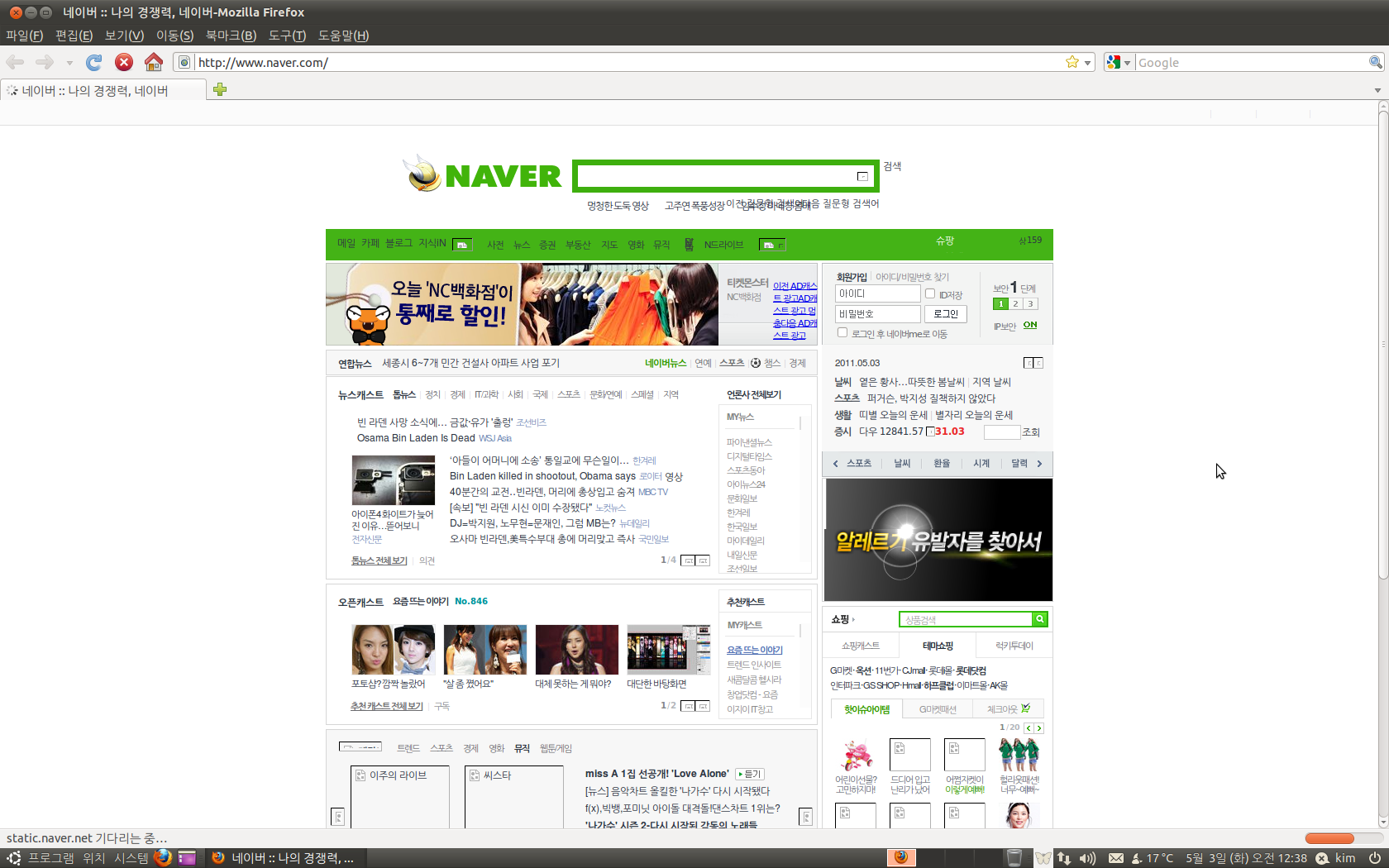1389x868 pixels.
Task: Open the history dropdown next to forward arrow
Action: [69, 63]
